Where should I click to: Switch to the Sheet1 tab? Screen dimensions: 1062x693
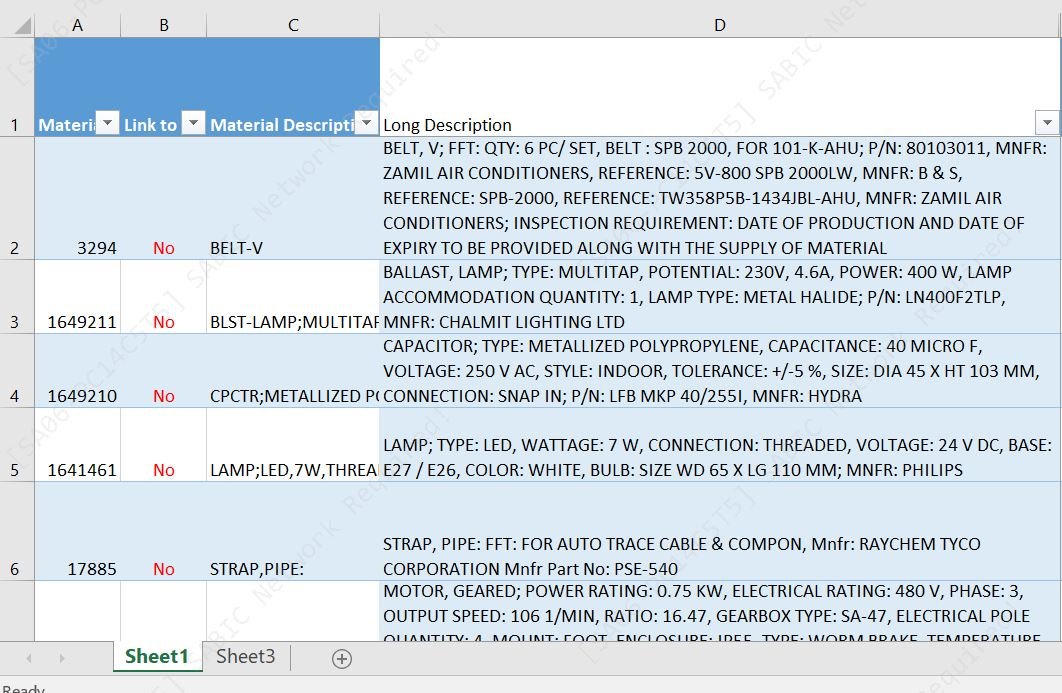point(157,656)
